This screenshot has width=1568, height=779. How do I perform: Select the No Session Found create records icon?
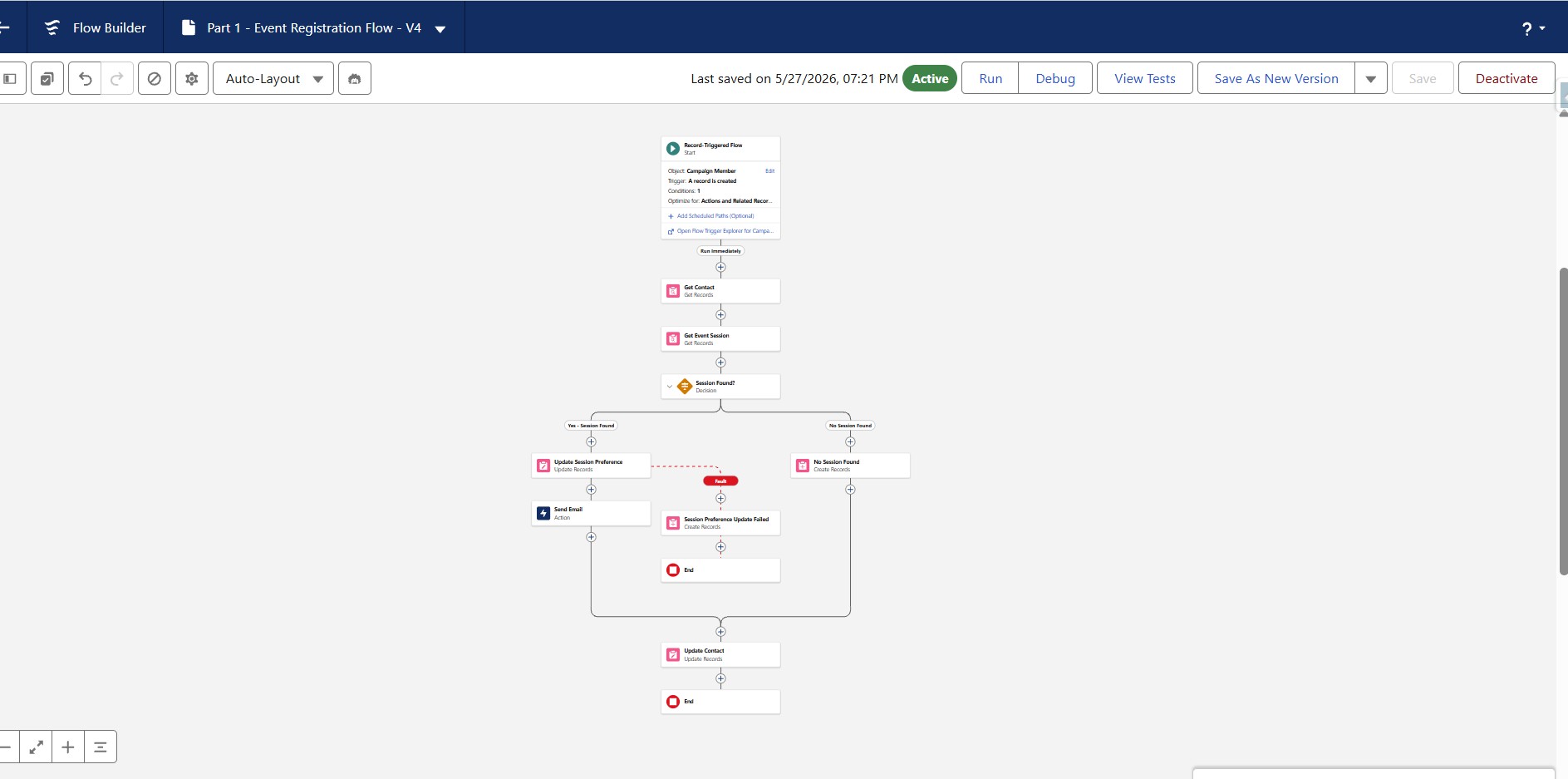(803, 466)
